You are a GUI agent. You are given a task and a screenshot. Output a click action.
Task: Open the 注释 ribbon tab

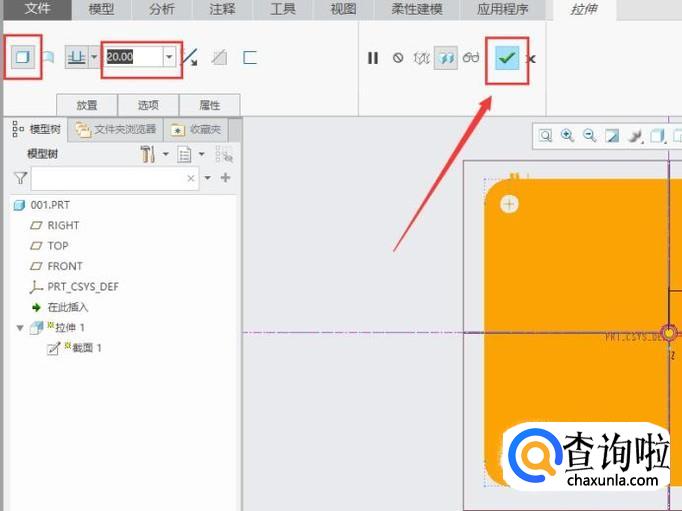click(222, 9)
